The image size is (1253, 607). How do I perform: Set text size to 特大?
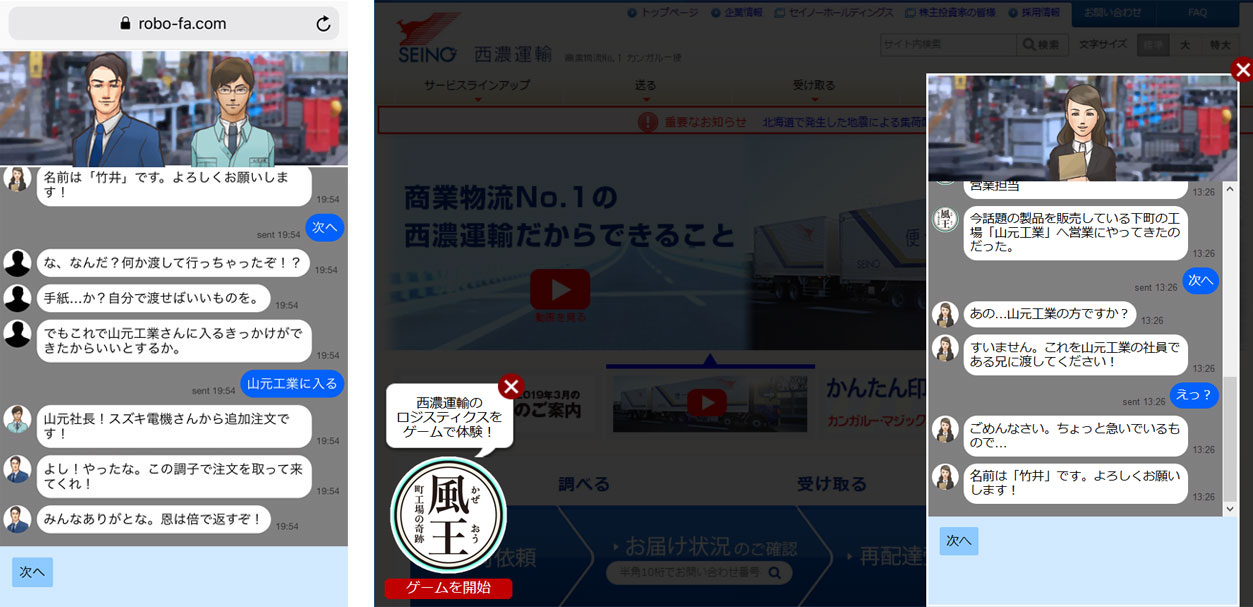(x=1219, y=45)
